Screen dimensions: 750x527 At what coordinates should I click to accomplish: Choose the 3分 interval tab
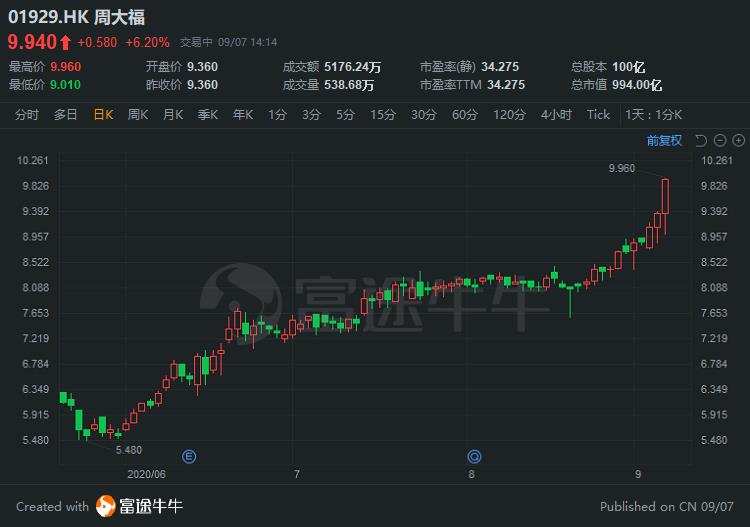pos(311,115)
